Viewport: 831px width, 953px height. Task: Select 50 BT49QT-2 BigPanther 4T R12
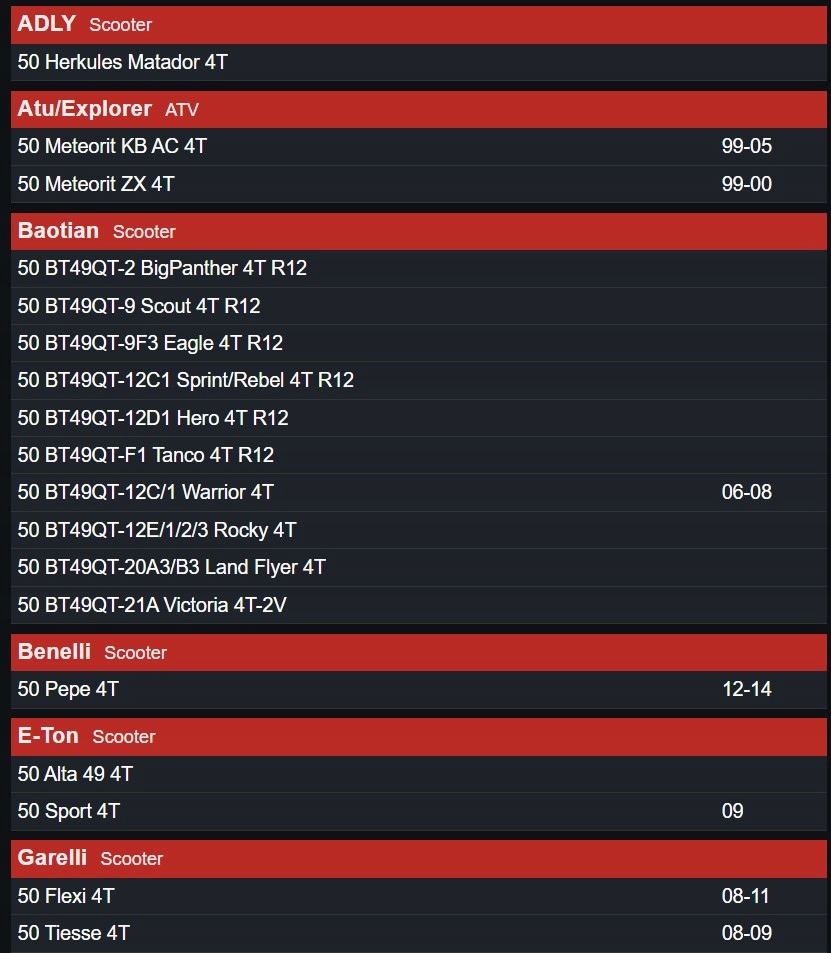pyautogui.click(x=418, y=269)
